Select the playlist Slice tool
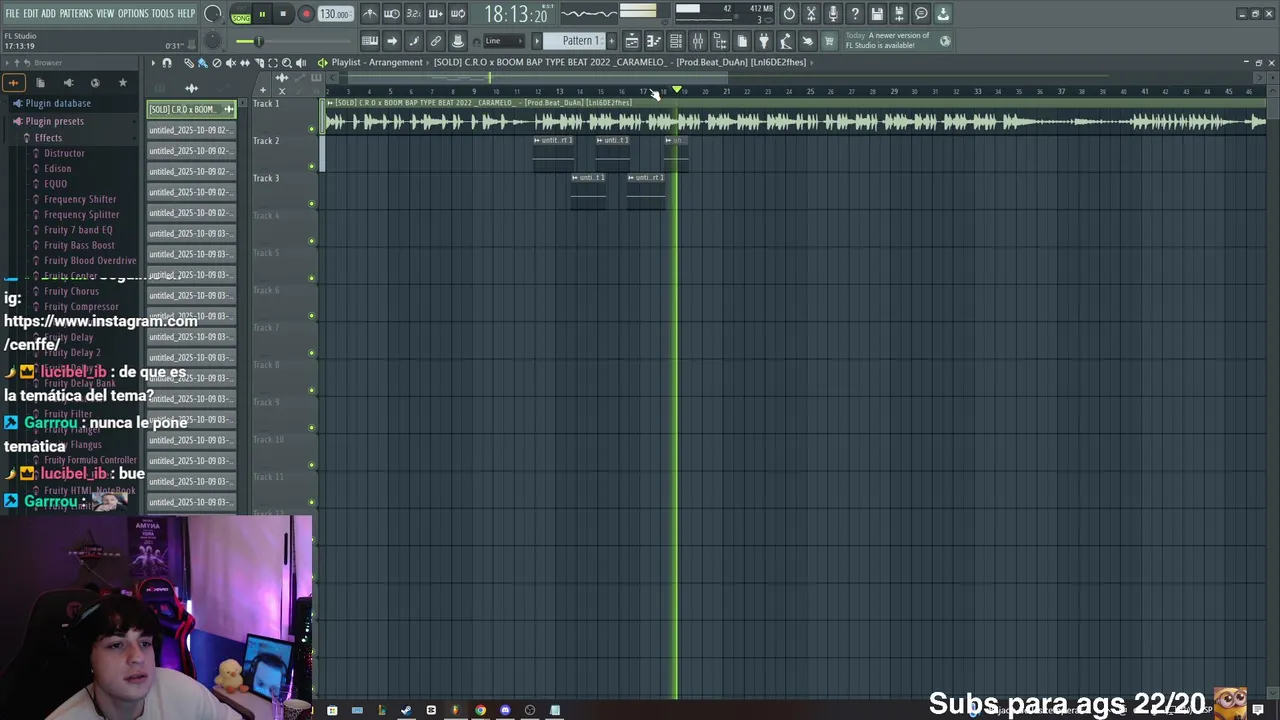 point(259,63)
